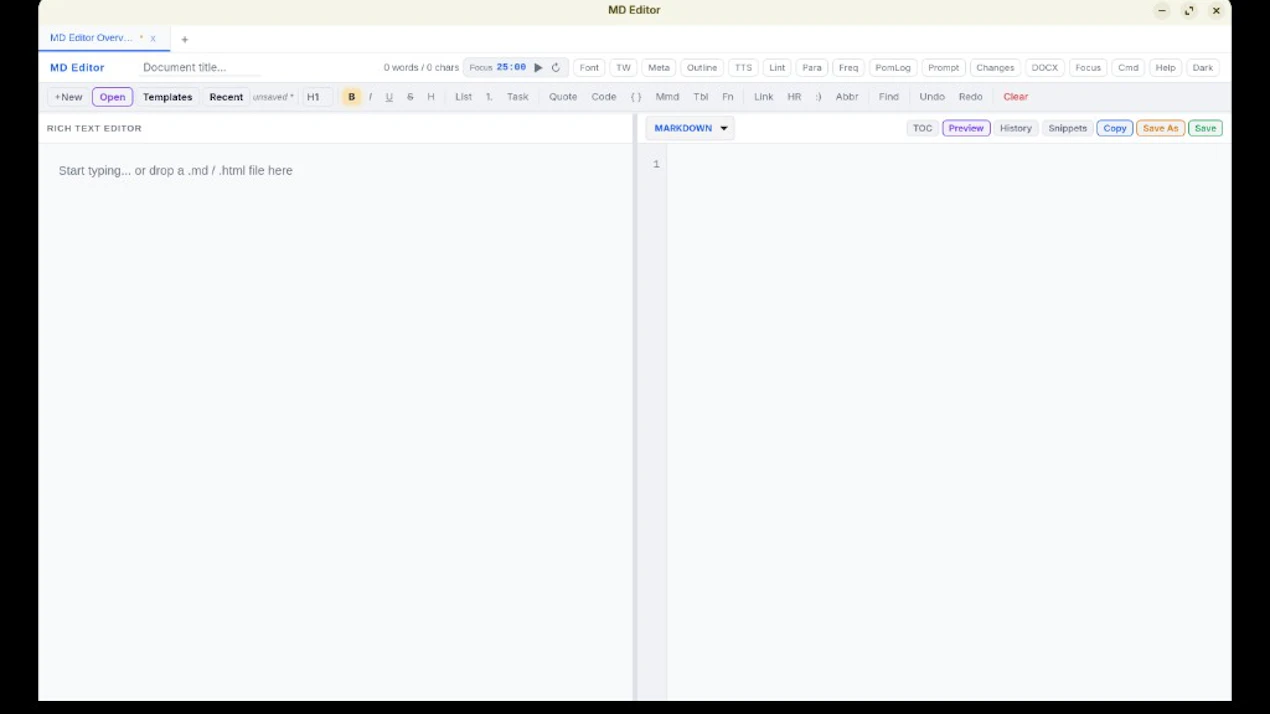Open the Templates menu

(x=167, y=97)
